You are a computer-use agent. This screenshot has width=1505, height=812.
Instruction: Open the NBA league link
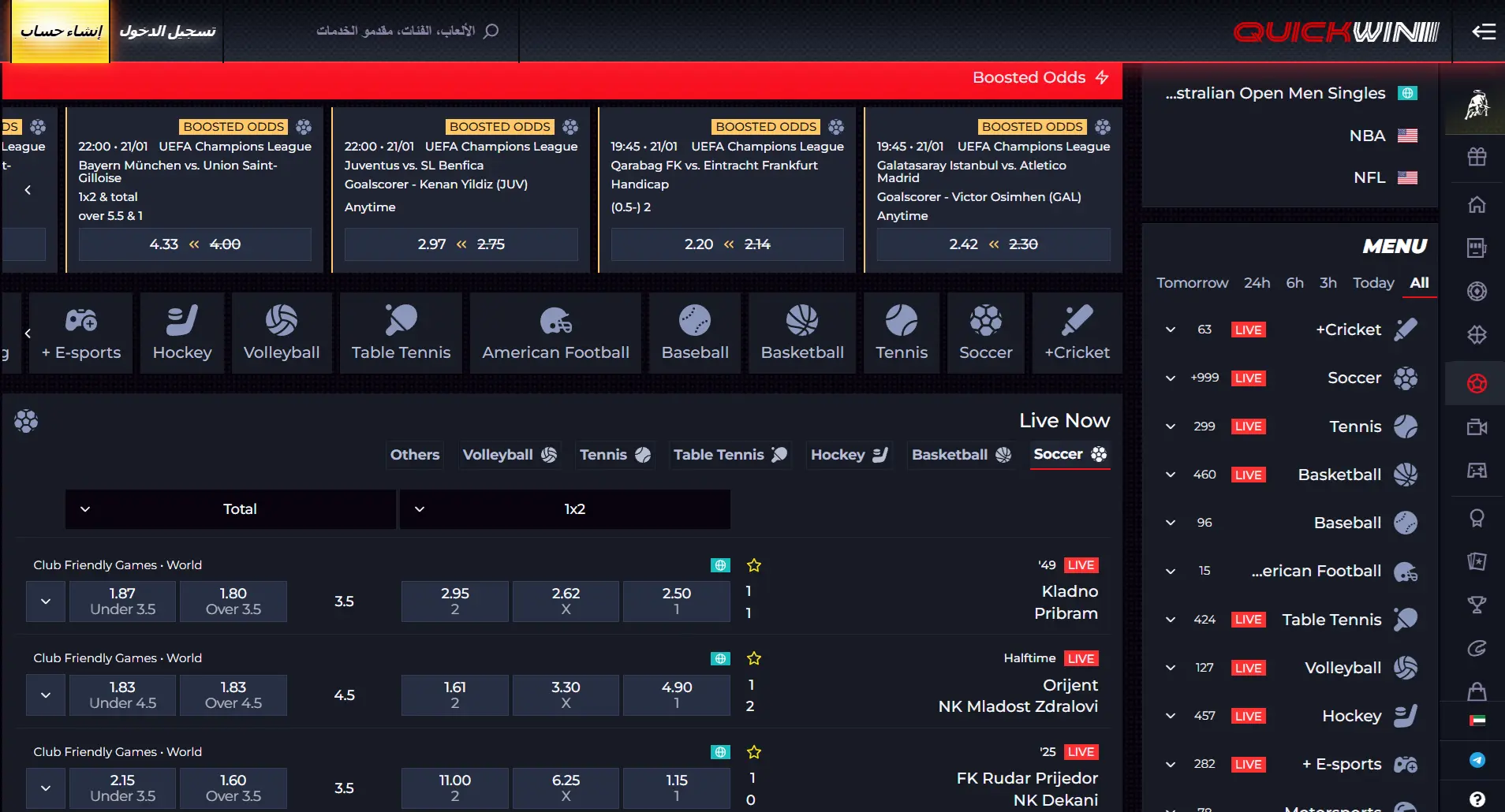pos(1367,136)
